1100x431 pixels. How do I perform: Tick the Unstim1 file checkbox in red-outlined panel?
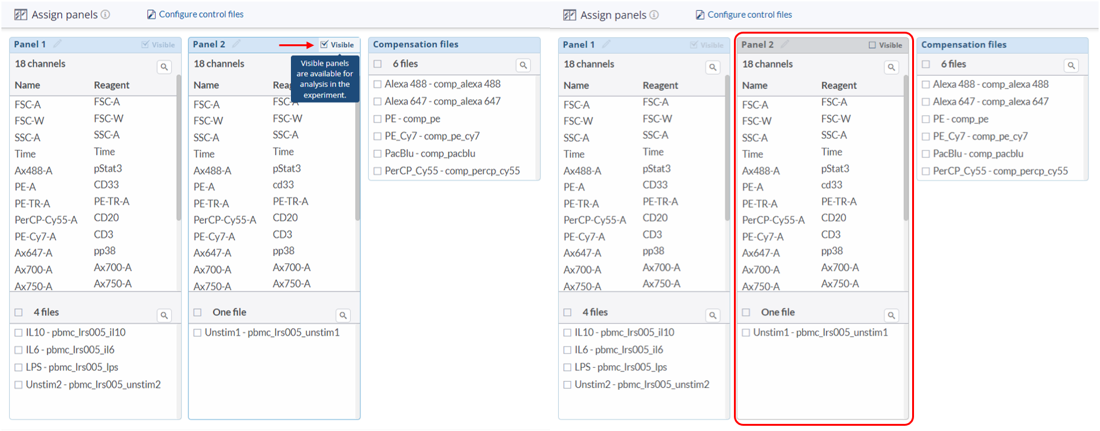coord(746,332)
